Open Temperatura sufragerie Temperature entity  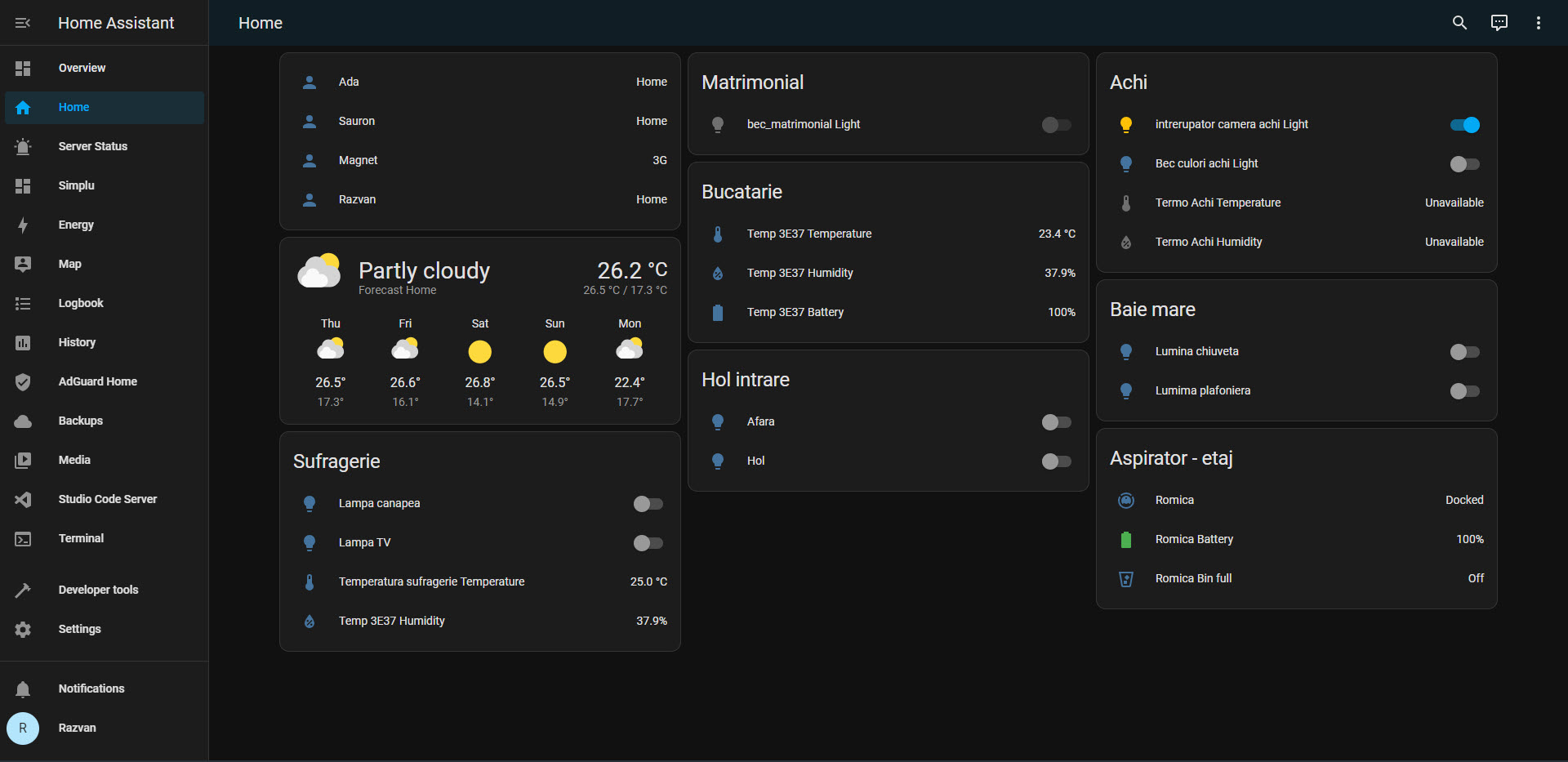click(x=480, y=582)
